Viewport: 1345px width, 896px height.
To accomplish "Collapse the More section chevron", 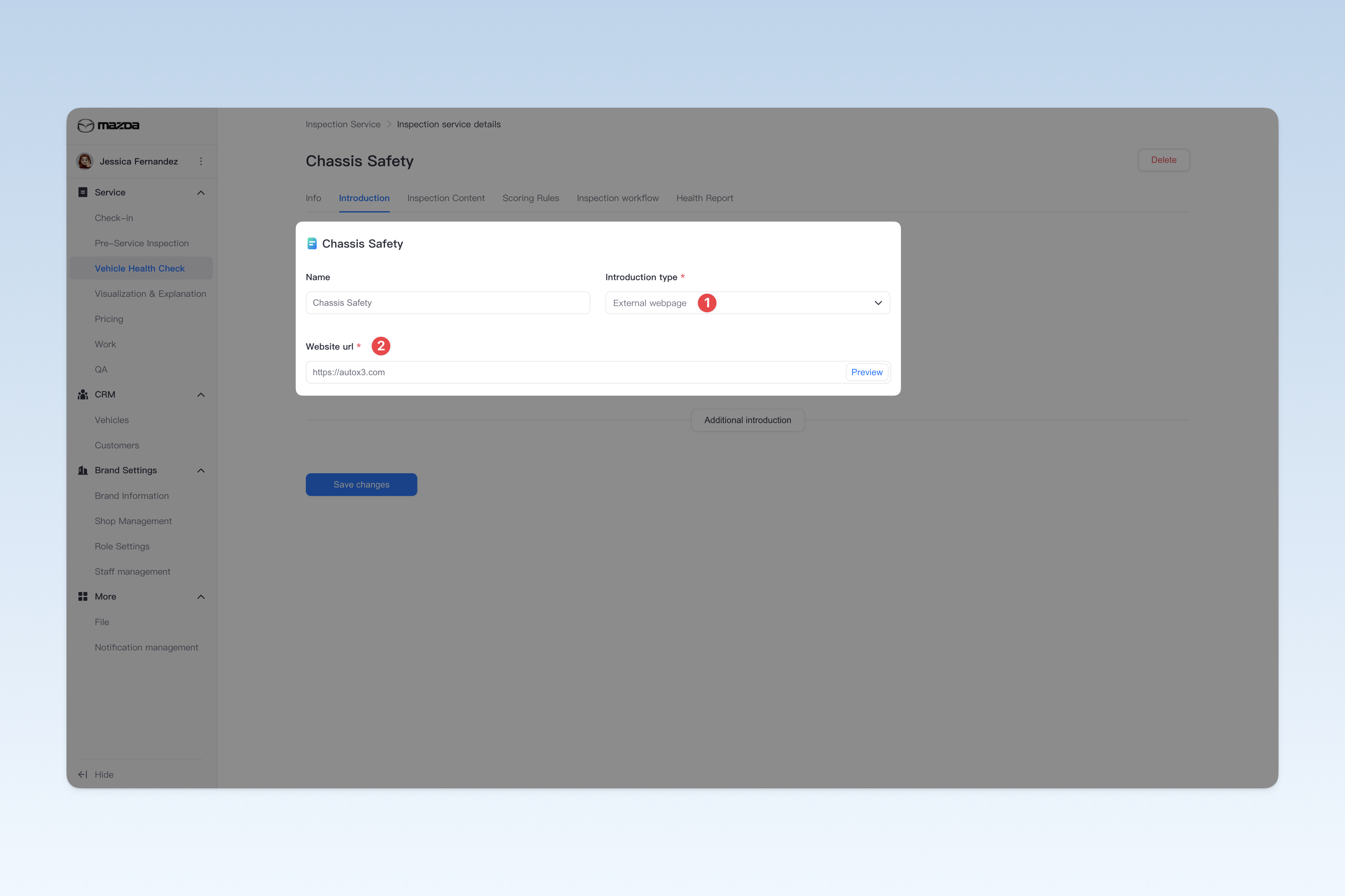I will pyautogui.click(x=201, y=597).
